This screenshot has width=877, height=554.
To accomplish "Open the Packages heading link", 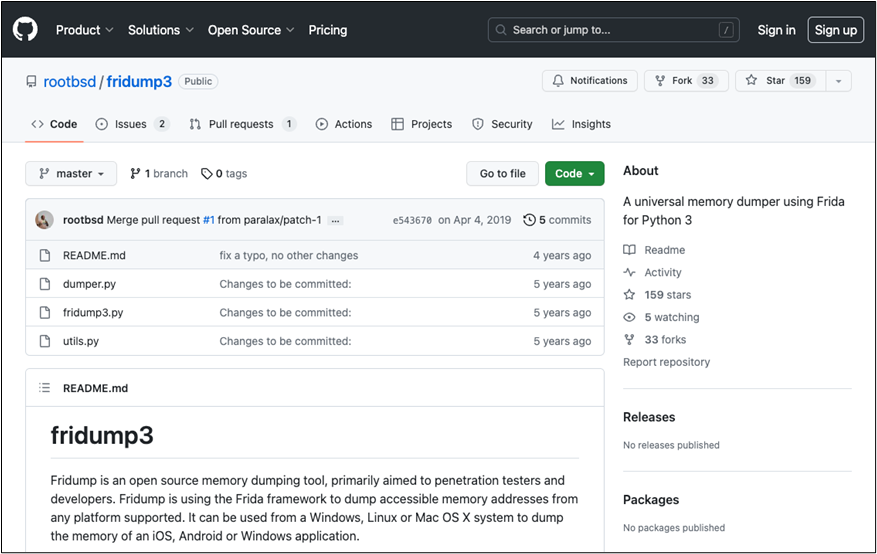I will [651, 500].
